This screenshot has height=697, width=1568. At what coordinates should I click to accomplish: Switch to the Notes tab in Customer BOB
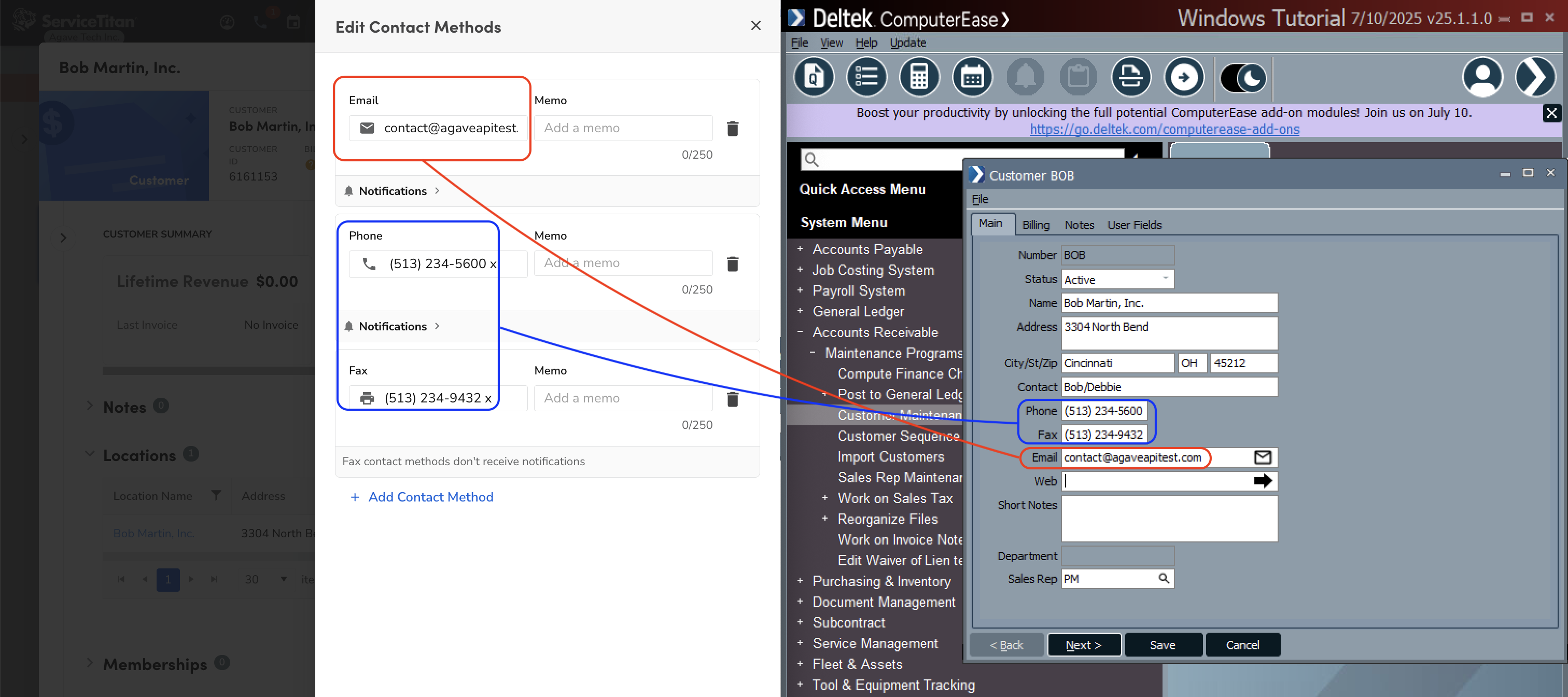pos(1079,225)
